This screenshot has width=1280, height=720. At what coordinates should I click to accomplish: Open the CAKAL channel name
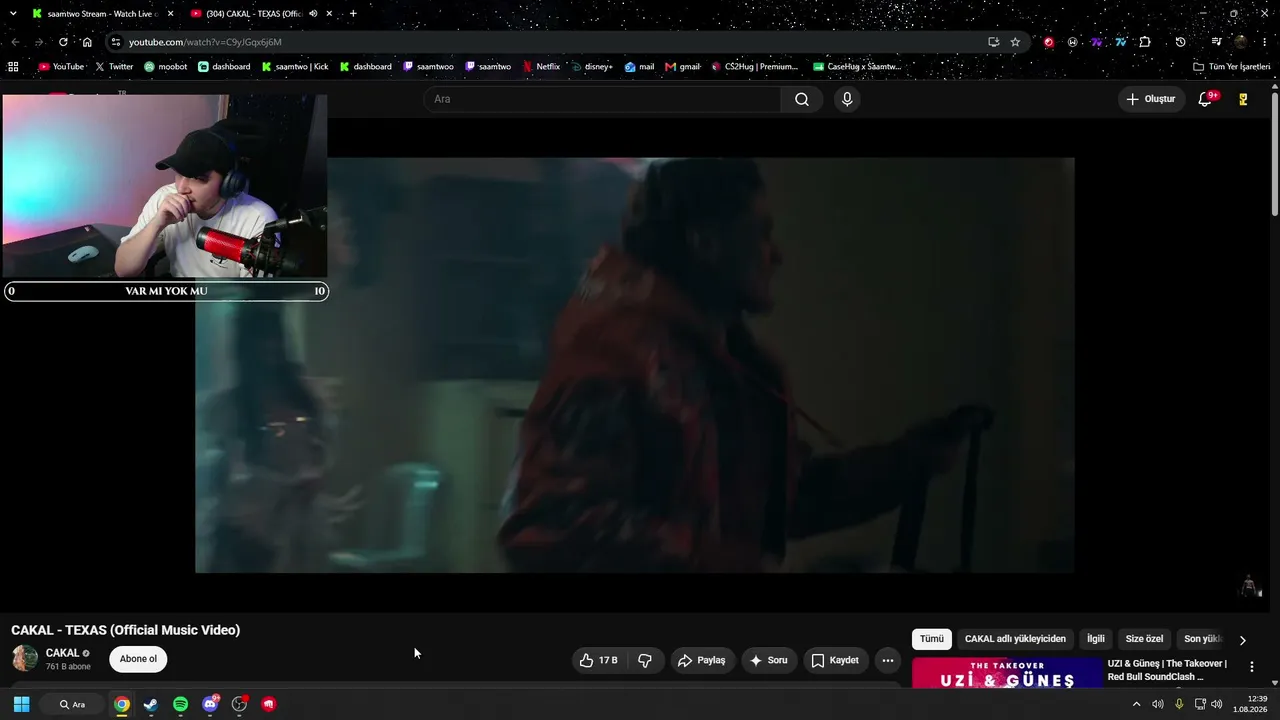click(x=62, y=653)
